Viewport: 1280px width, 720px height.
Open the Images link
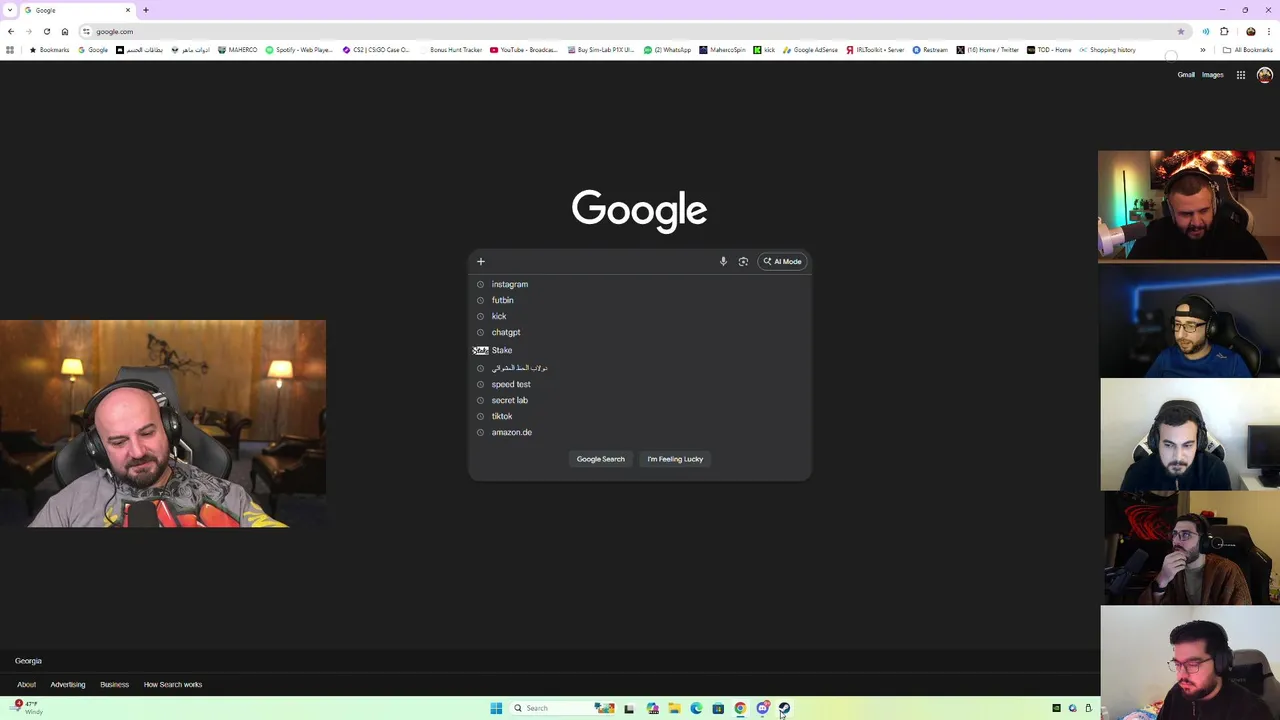[x=1212, y=75]
